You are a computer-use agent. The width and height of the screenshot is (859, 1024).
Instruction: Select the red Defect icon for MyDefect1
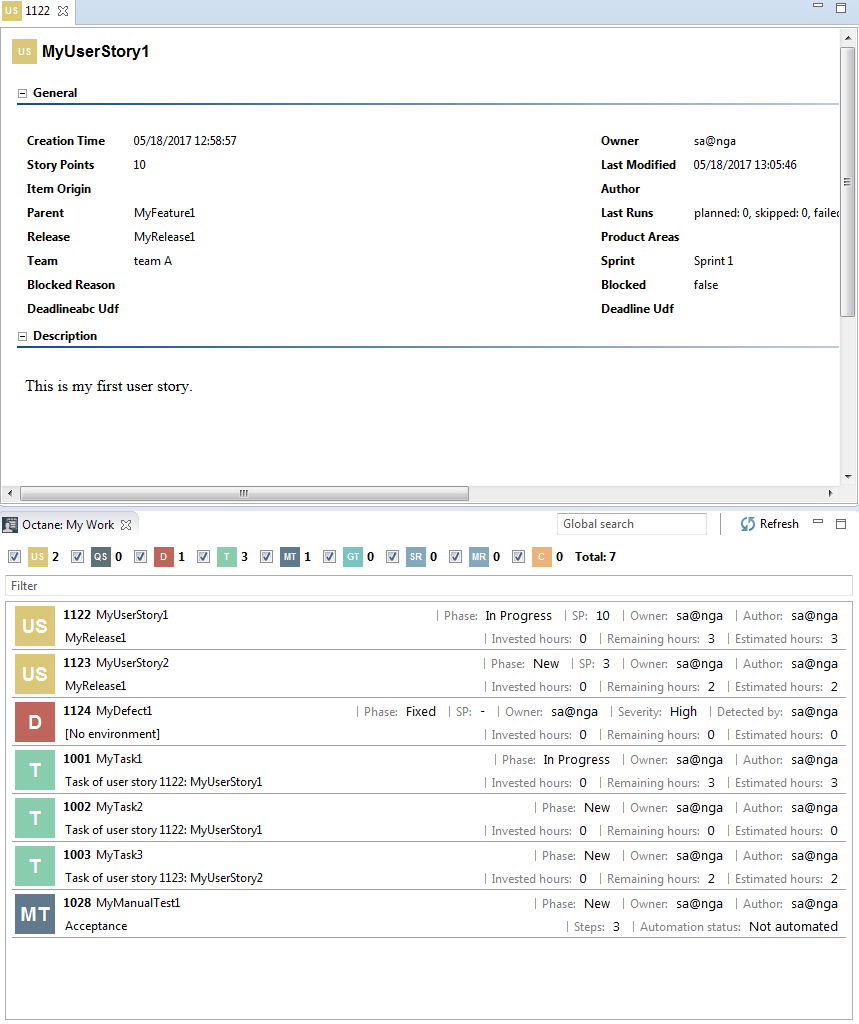pyautogui.click(x=34, y=722)
